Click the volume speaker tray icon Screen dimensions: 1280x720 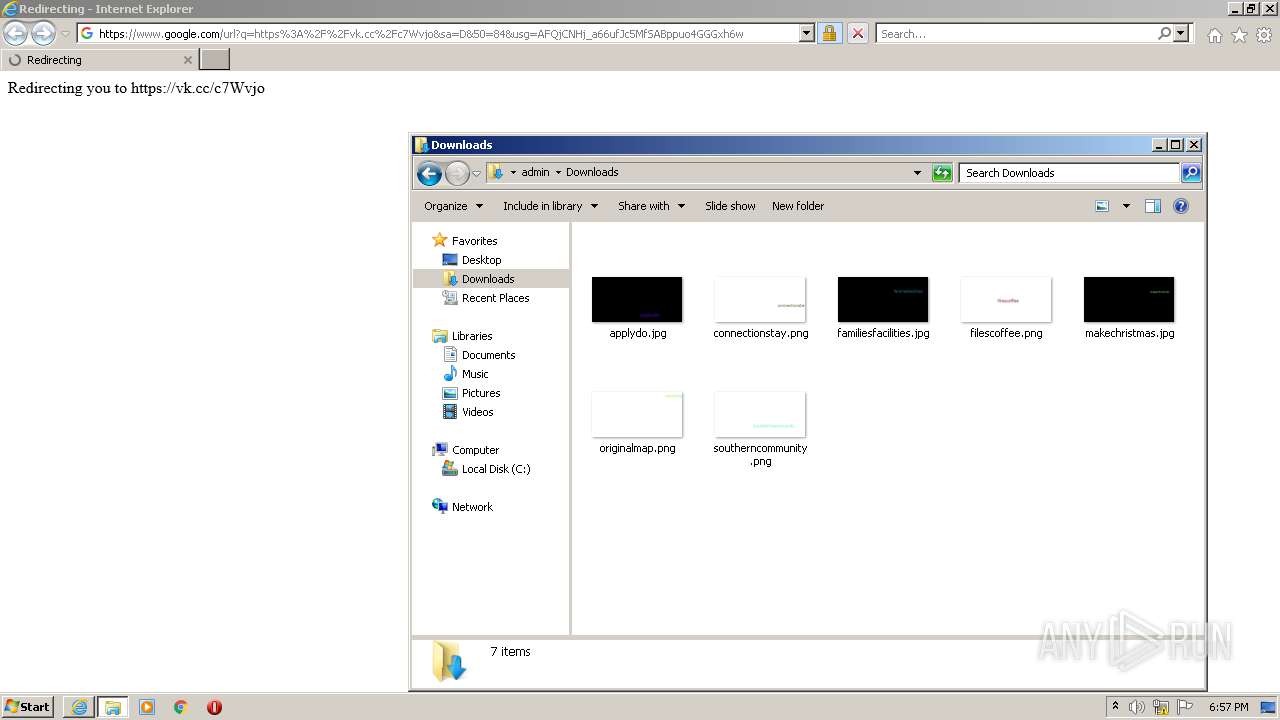click(1137, 707)
